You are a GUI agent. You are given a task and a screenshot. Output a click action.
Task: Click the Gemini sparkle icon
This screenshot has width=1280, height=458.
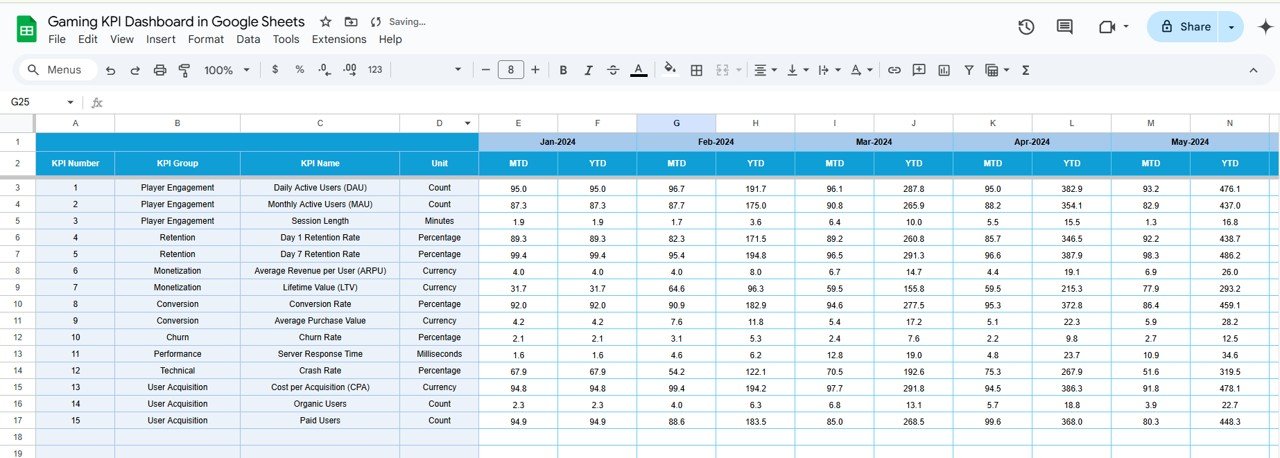[x=1265, y=27]
